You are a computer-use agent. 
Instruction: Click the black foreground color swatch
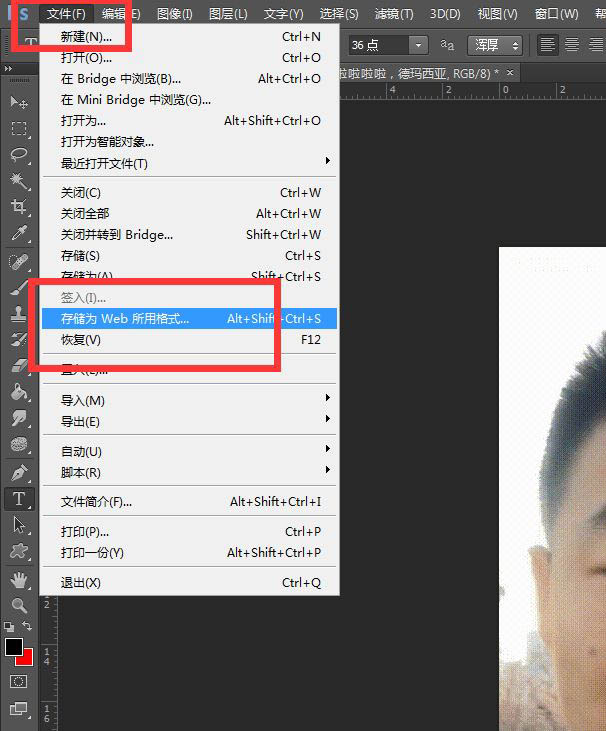(x=13, y=646)
